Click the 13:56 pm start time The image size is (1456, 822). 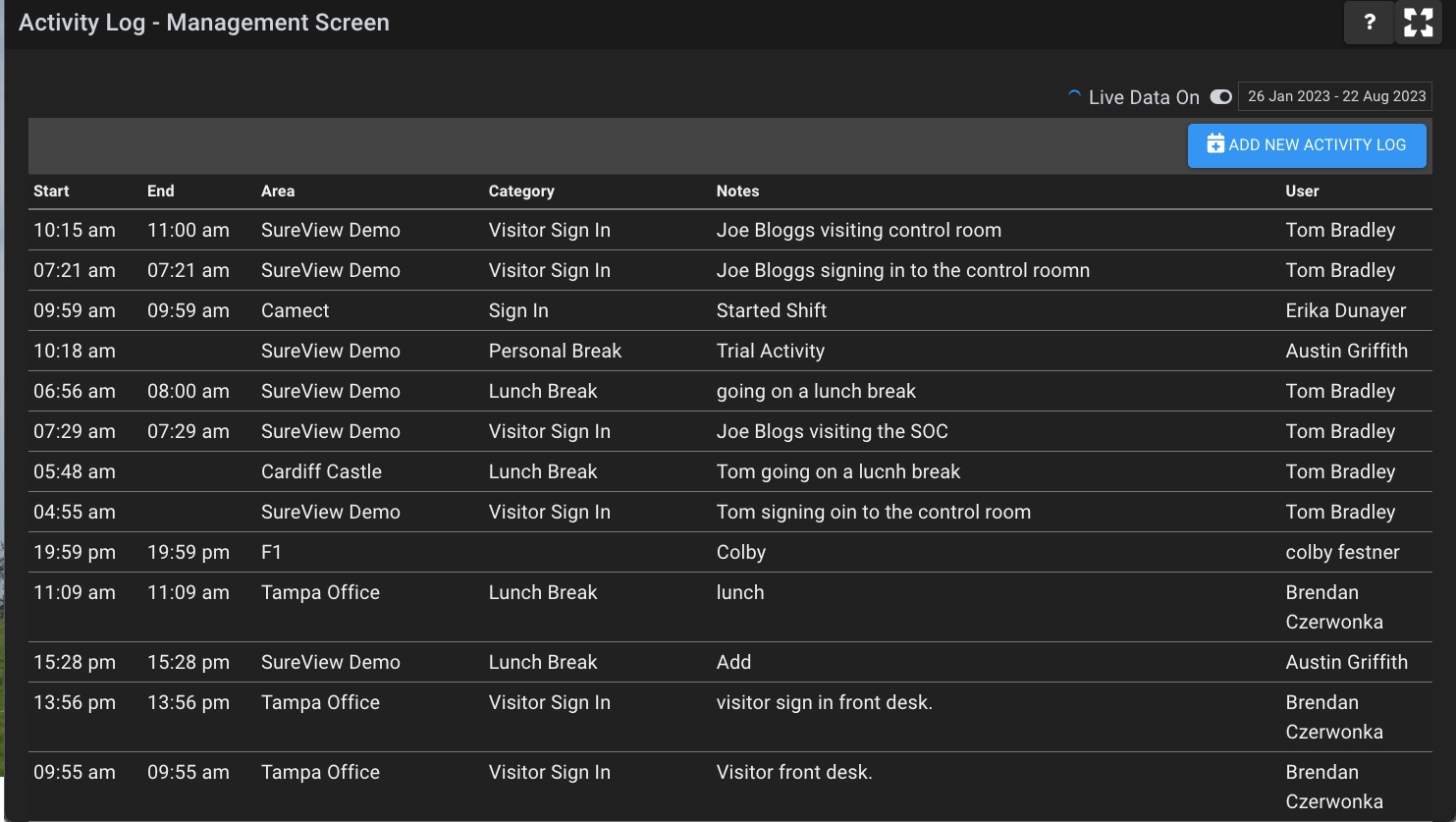(75, 702)
